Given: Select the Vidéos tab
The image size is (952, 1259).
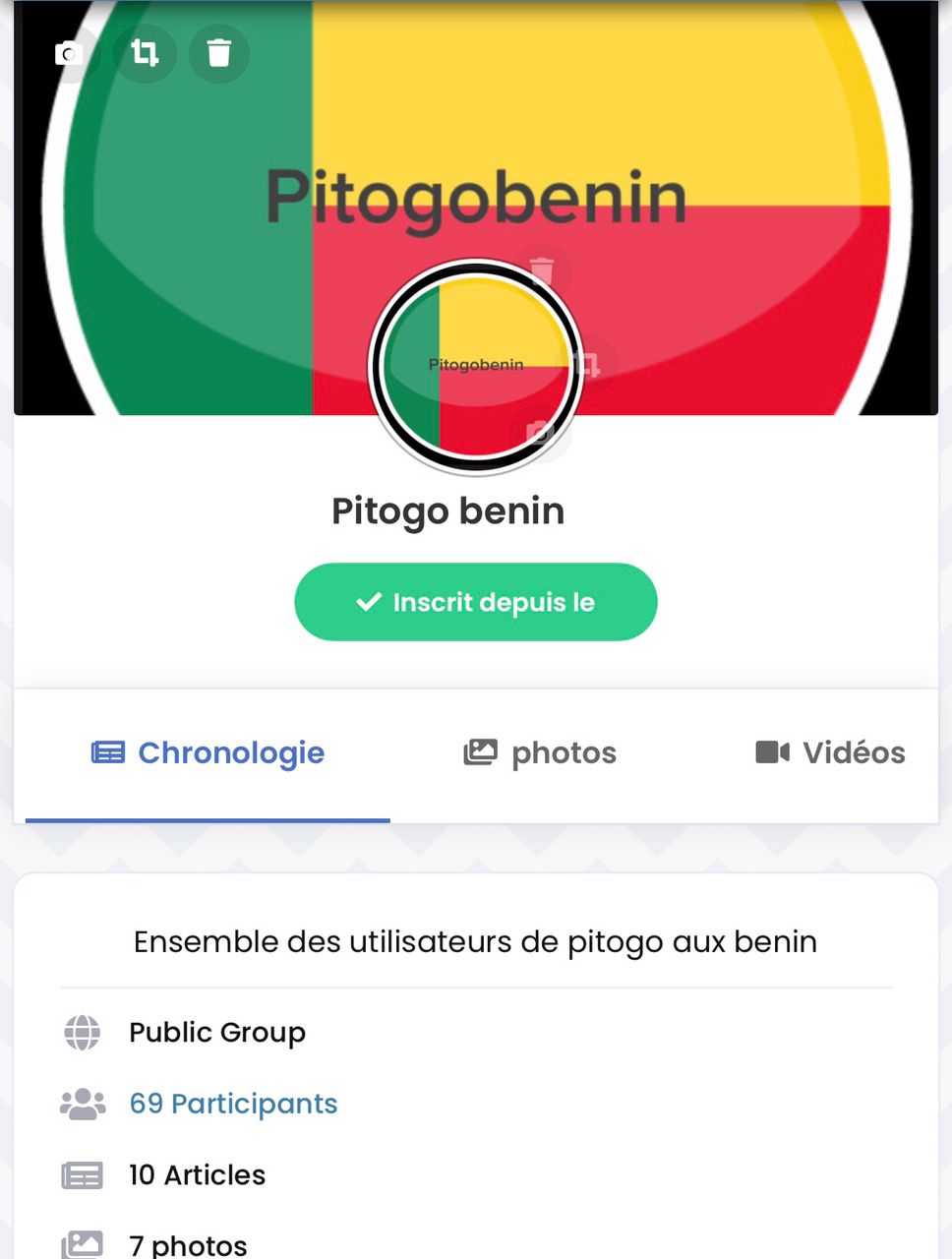Looking at the screenshot, I should (830, 753).
